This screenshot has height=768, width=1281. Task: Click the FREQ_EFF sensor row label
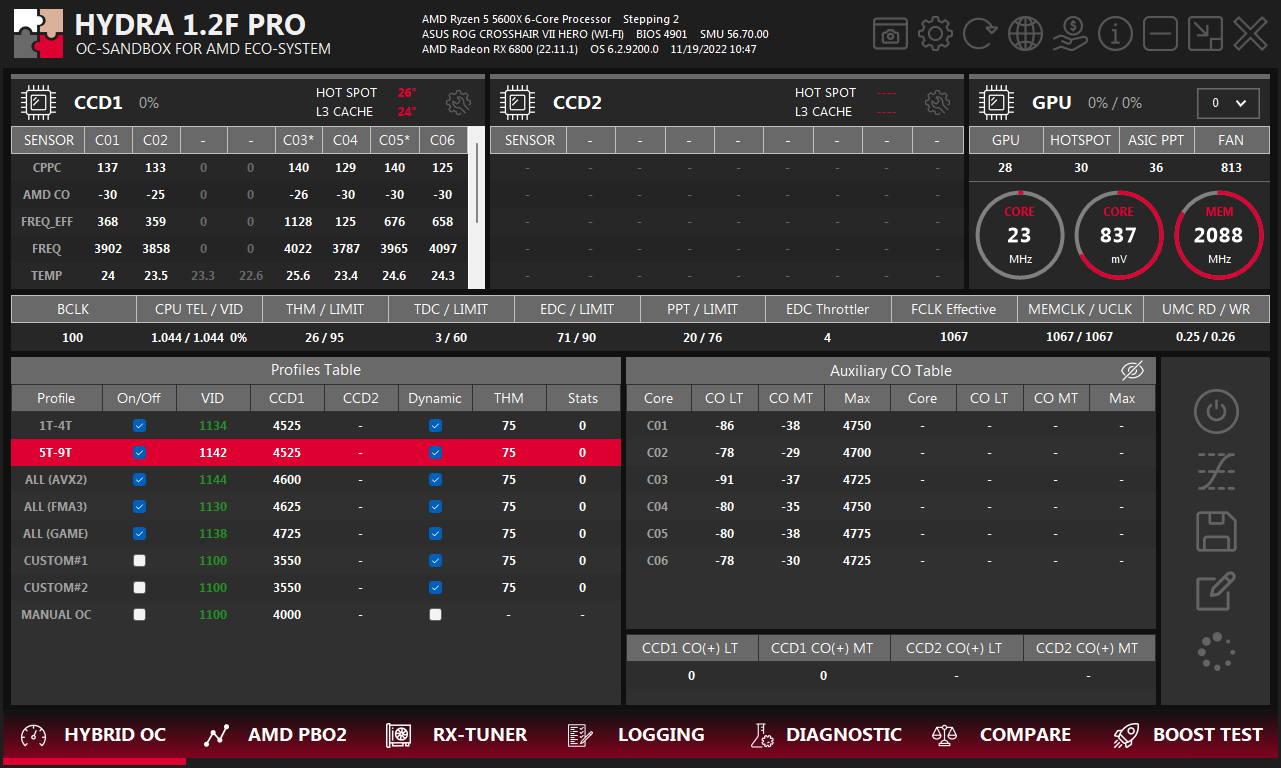47,222
